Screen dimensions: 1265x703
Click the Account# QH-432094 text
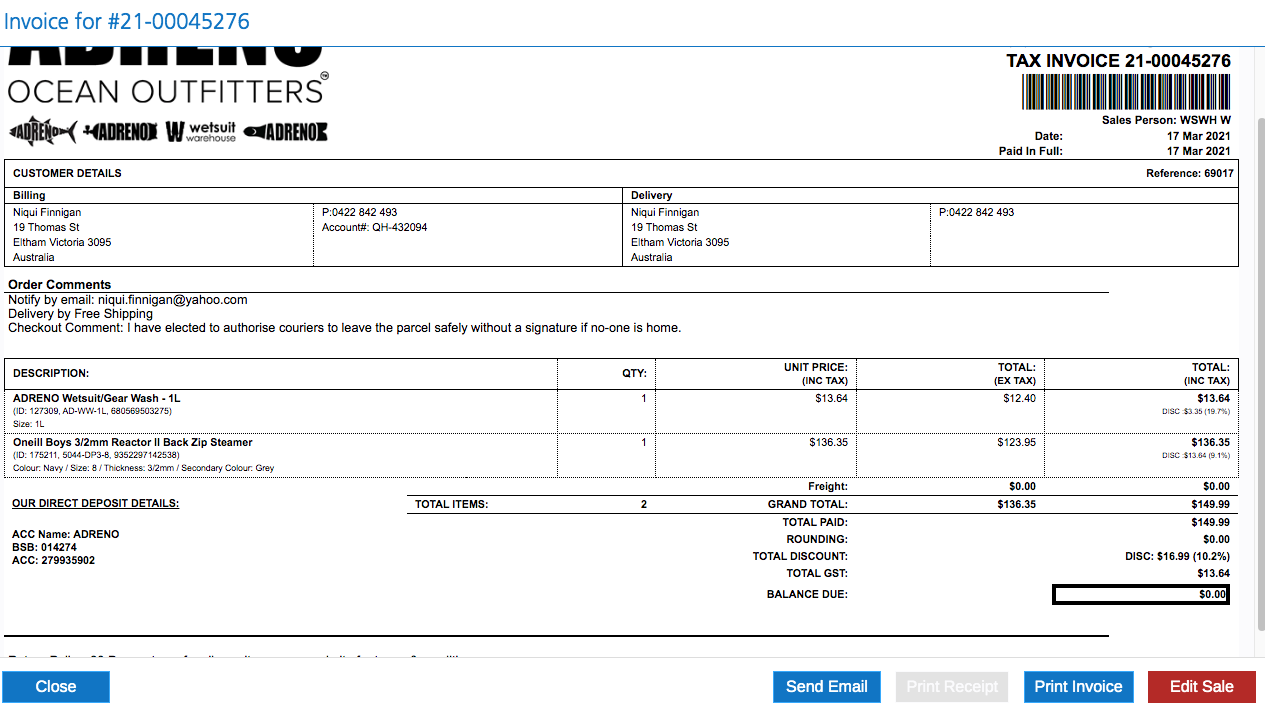coord(374,227)
